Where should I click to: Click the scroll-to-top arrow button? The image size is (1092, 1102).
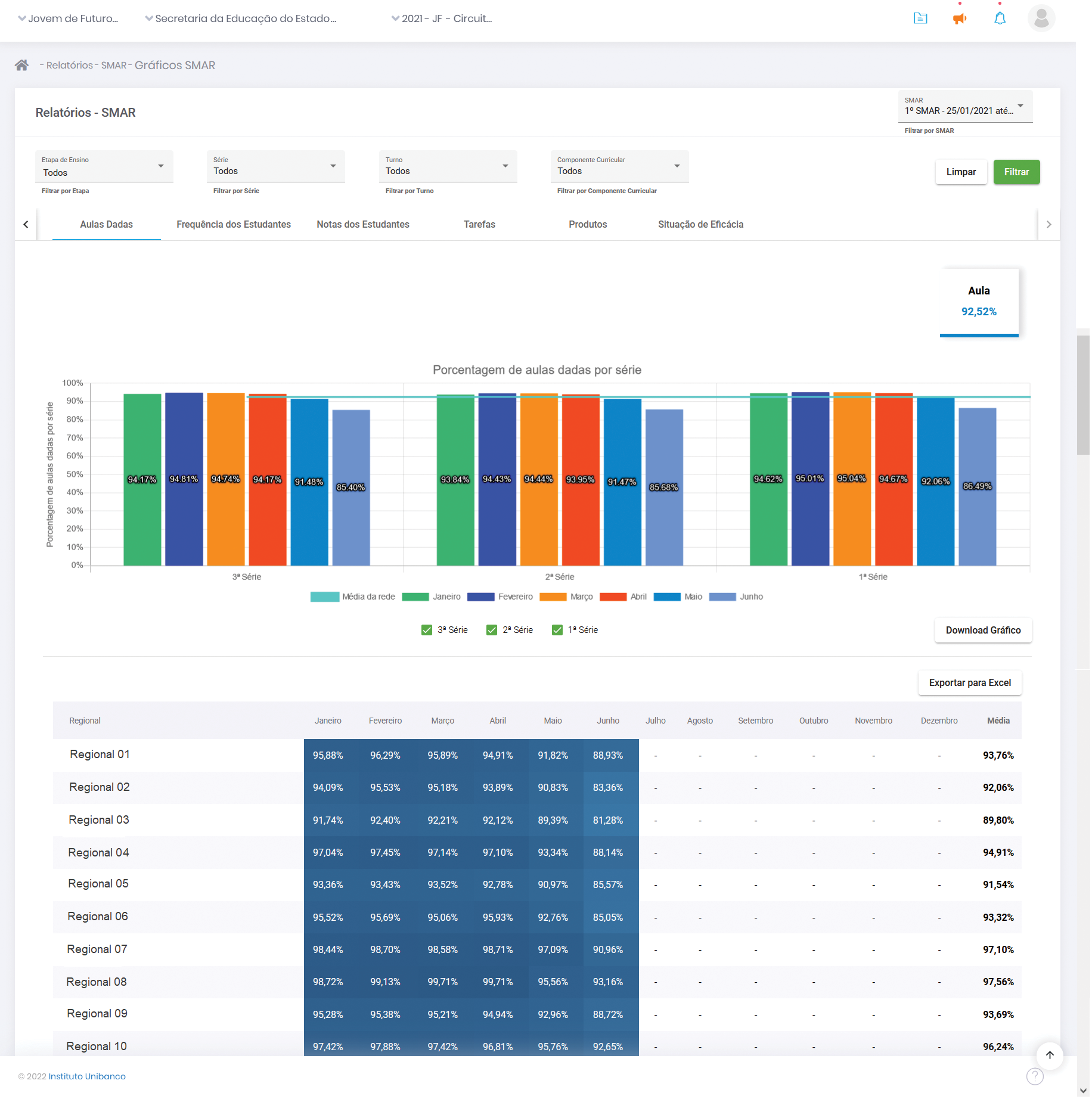(1050, 1055)
